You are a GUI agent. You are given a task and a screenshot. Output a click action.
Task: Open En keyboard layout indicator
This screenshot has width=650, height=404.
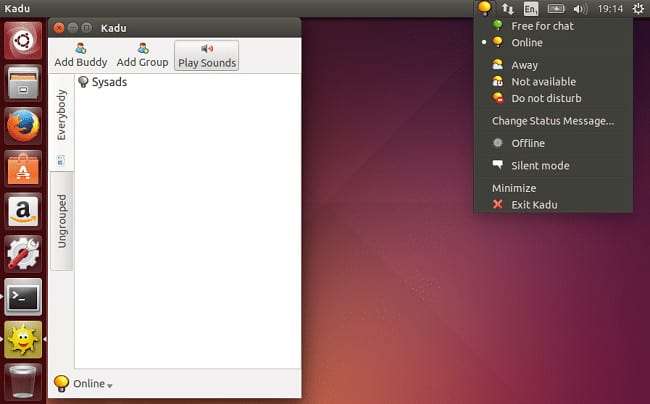(531, 9)
